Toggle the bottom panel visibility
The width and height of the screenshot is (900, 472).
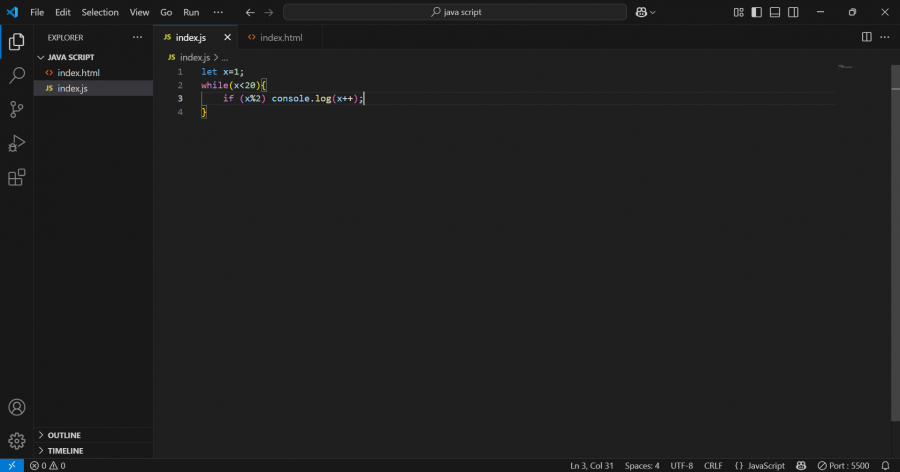(775, 12)
